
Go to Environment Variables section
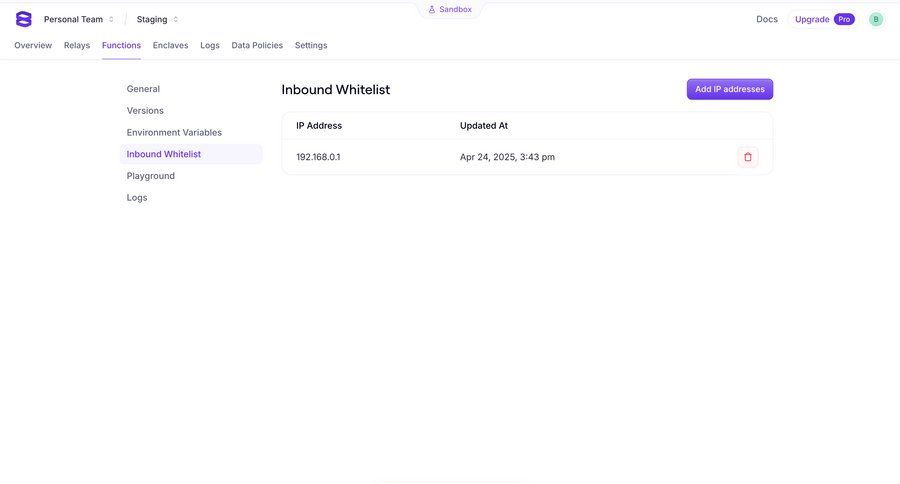pyautogui.click(x=174, y=132)
